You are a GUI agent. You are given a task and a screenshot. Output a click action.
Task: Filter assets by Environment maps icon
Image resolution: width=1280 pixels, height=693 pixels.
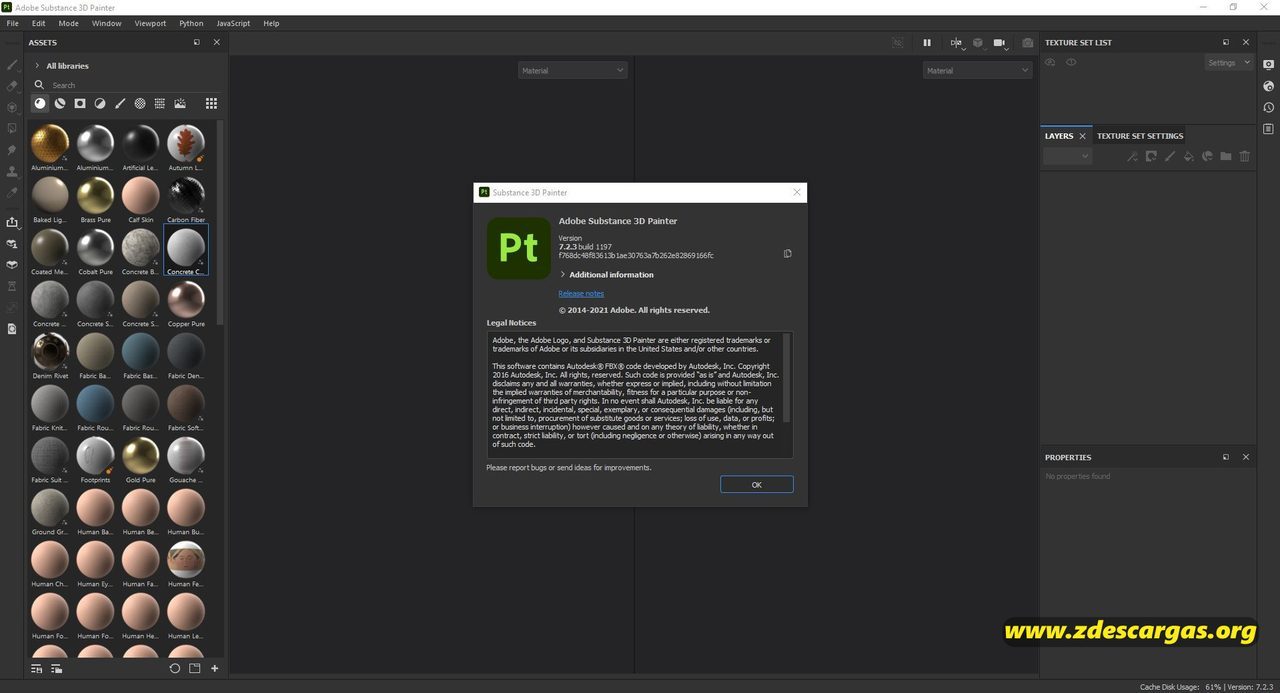pos(180,103)
